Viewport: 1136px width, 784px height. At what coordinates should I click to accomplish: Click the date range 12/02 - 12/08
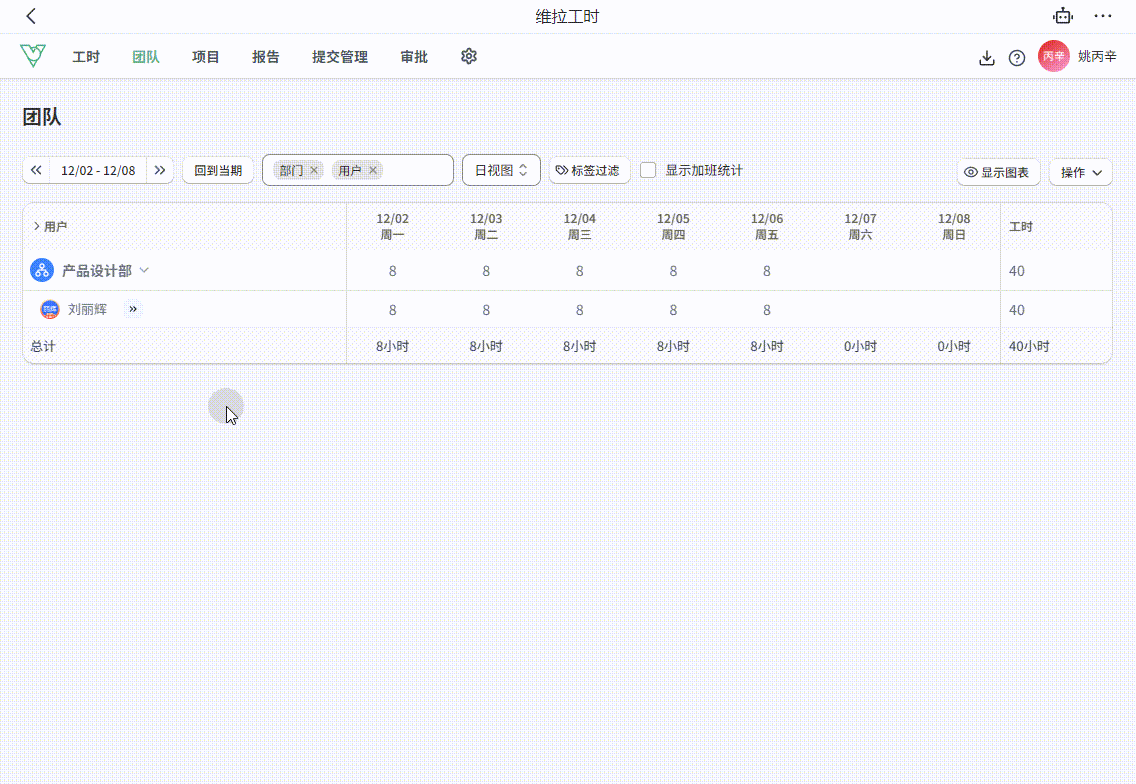98,170
